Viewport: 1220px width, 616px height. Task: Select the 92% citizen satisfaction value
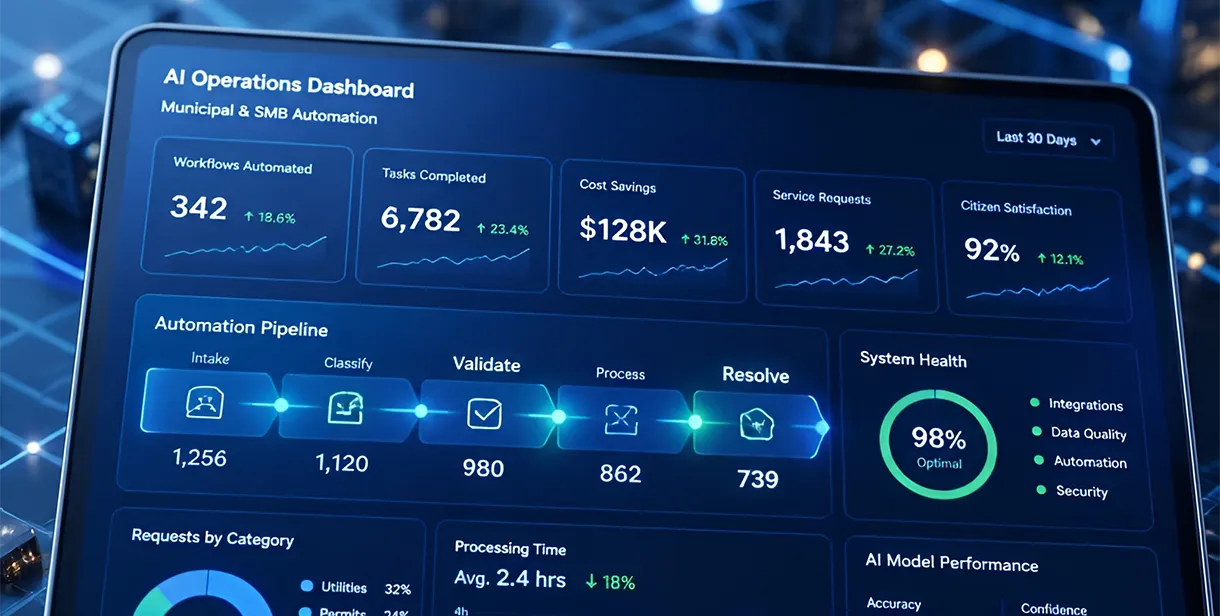click(991, 249)
